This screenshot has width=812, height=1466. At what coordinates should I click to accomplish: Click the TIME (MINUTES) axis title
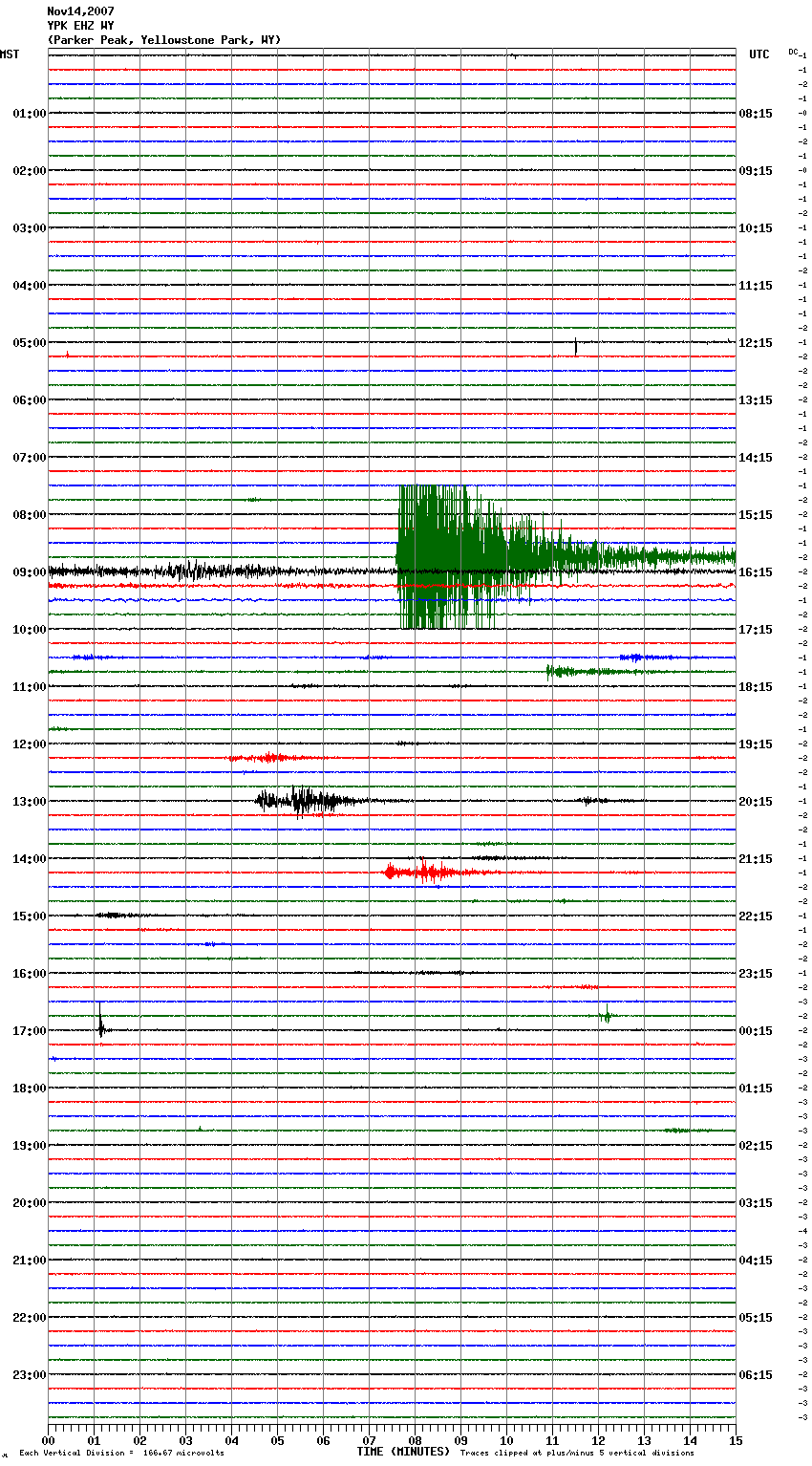tap(403, 1452)
